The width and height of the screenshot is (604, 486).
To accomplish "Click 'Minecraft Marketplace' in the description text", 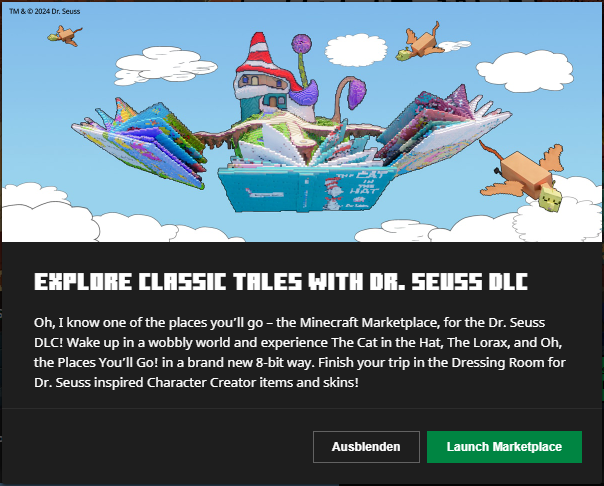I will click(368, 322).
